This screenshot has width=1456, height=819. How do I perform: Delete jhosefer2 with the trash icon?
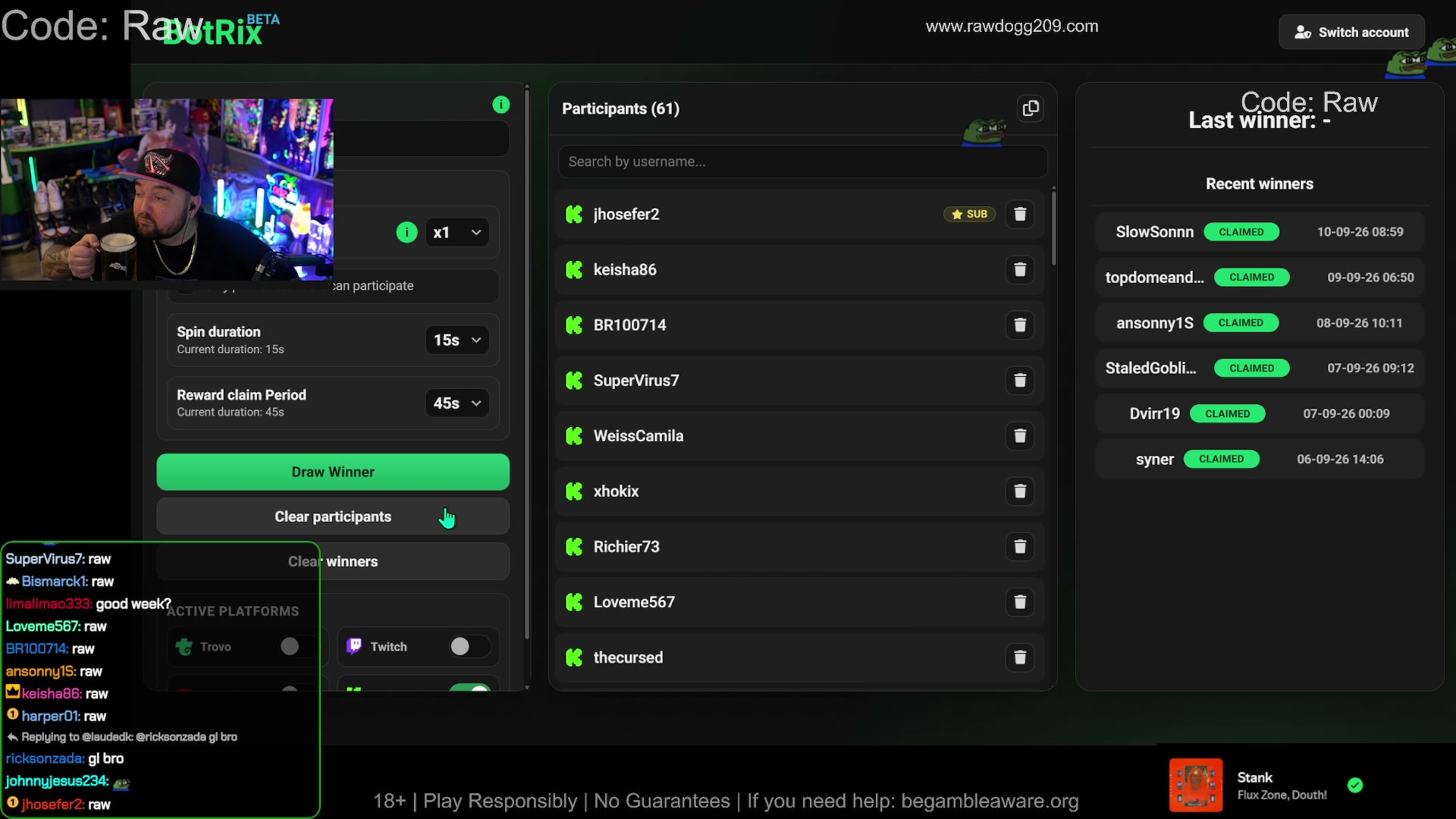point(1020,215)
